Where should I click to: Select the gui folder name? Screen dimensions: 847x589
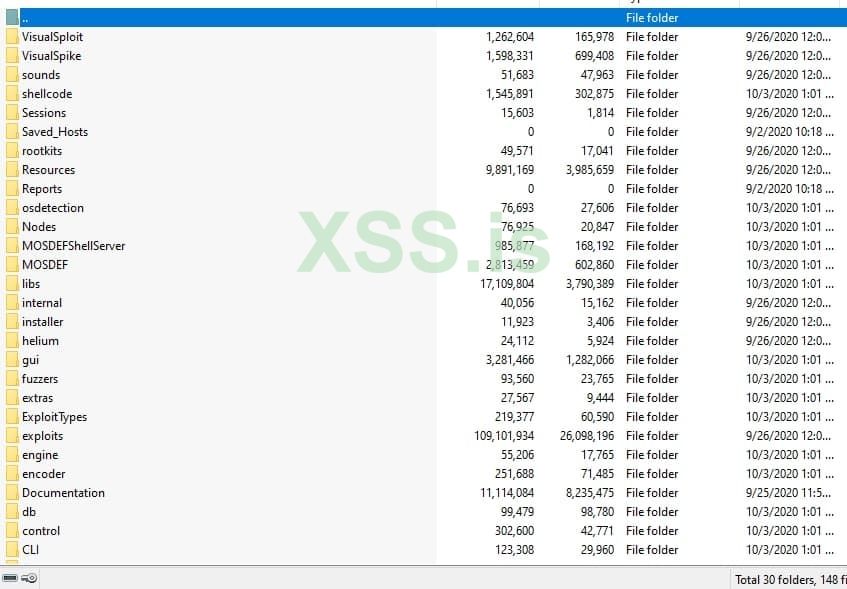[30, 360]
